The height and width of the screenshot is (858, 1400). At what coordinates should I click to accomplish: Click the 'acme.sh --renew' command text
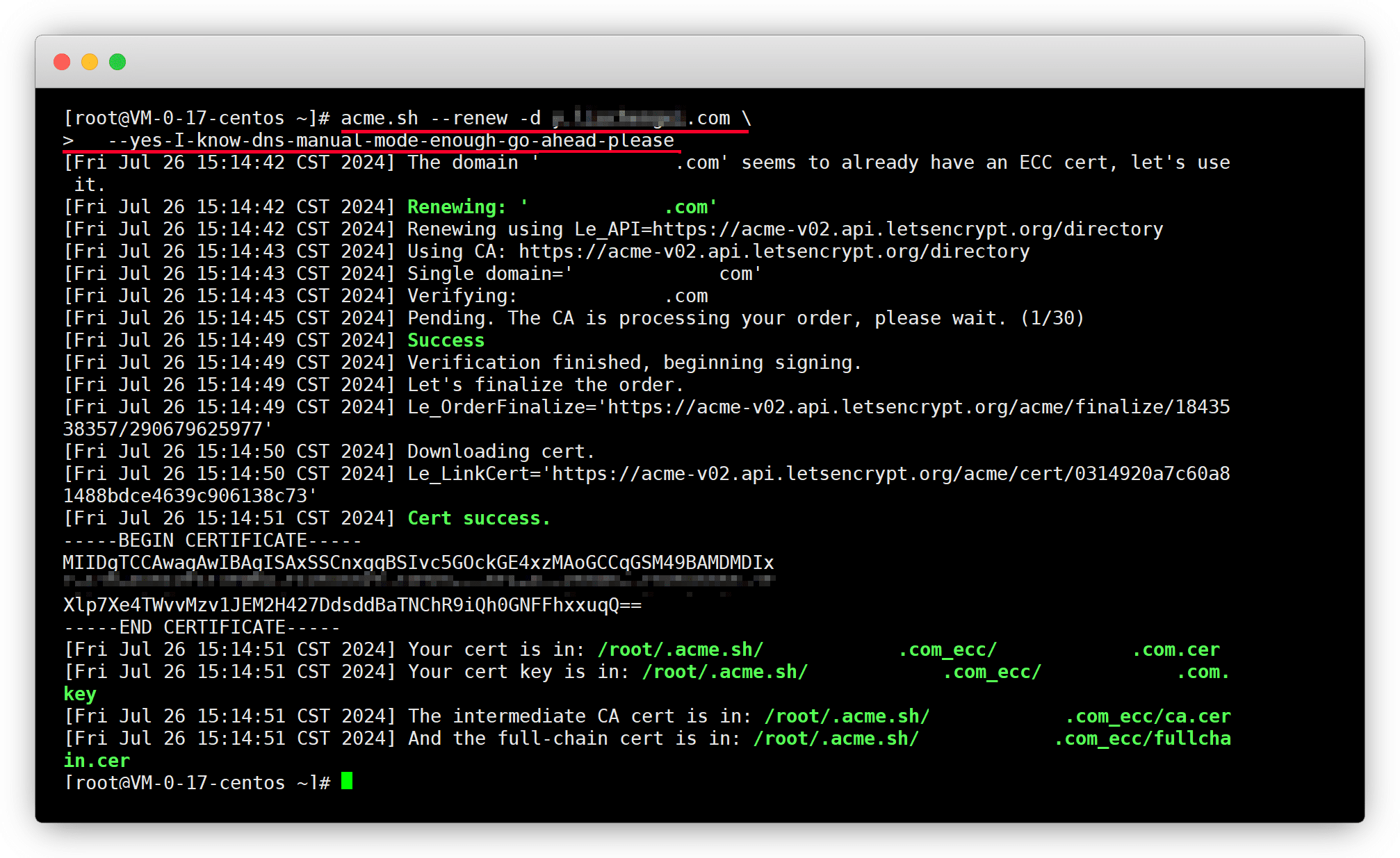click(424, 118)
